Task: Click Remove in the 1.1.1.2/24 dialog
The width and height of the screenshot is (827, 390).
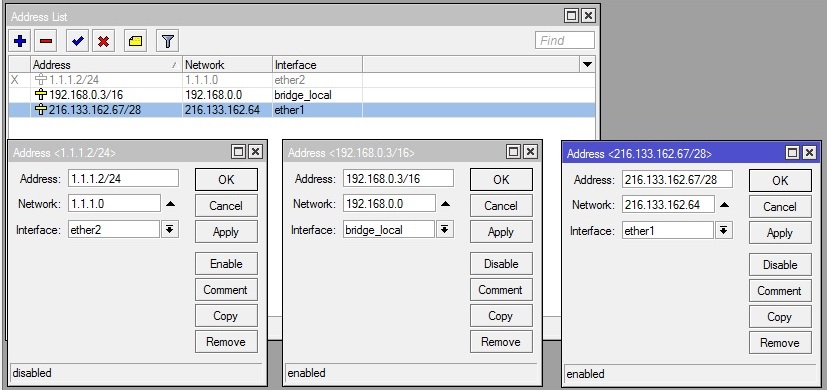Action: click(x=226, y=341)
